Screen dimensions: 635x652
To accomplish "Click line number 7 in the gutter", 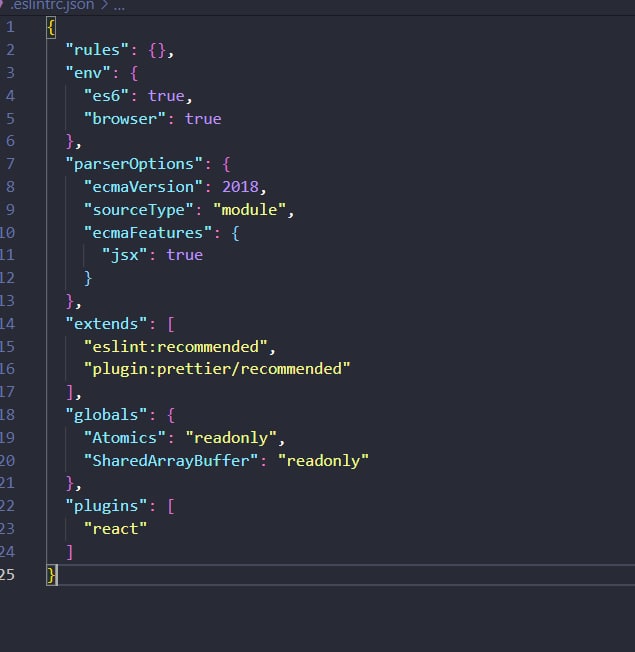I will click(x=10, y=164).
